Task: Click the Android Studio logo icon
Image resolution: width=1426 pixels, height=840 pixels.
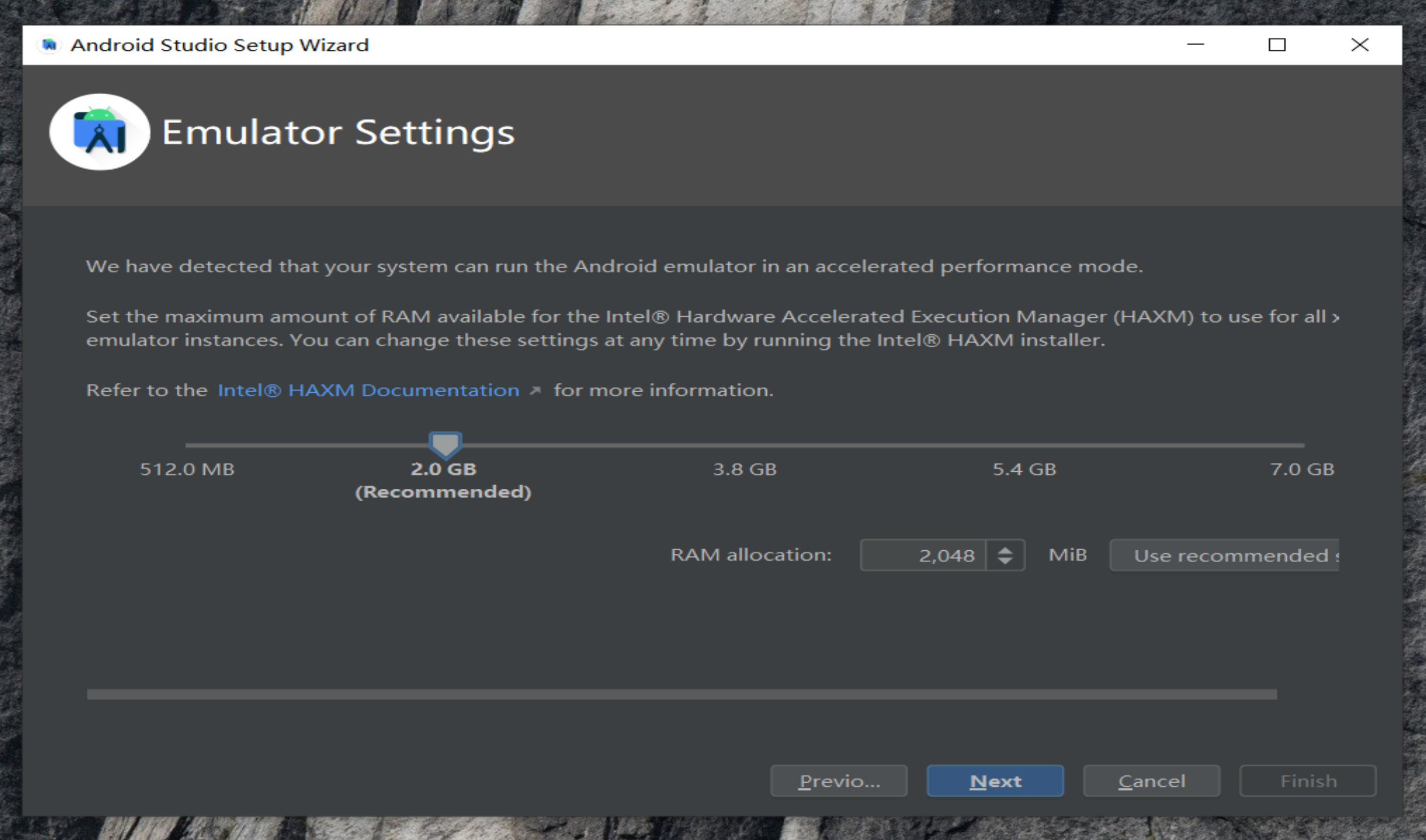Action: [100, 132]
